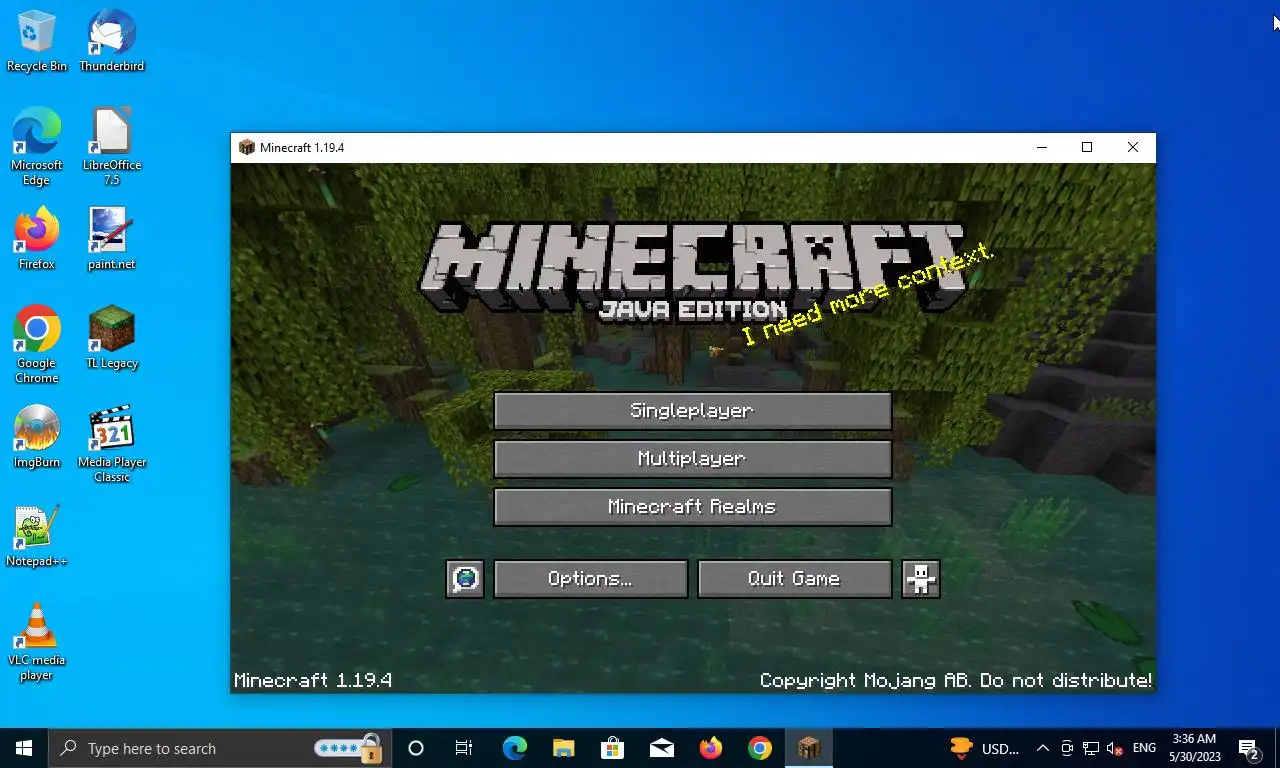Open Microsoft Edge from the taskbar
This screenshot has height=768, width=1280.
point(515,748)
